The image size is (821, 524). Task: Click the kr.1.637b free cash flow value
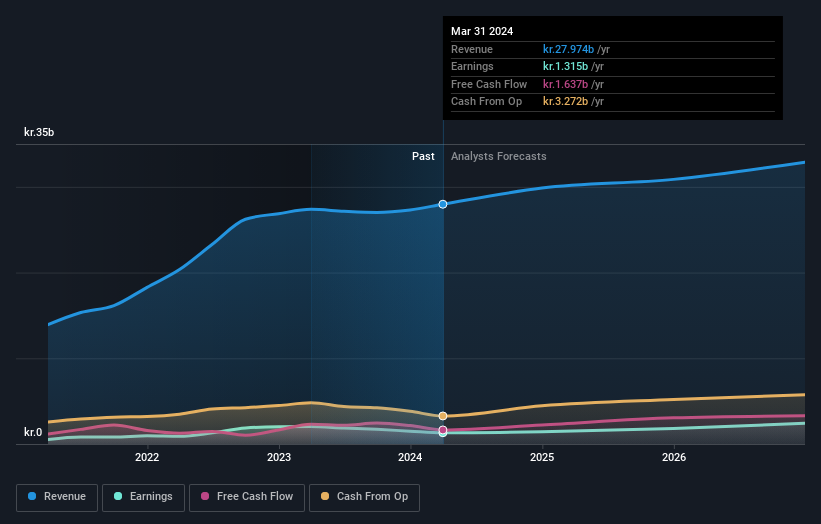(x=565, y=84)
